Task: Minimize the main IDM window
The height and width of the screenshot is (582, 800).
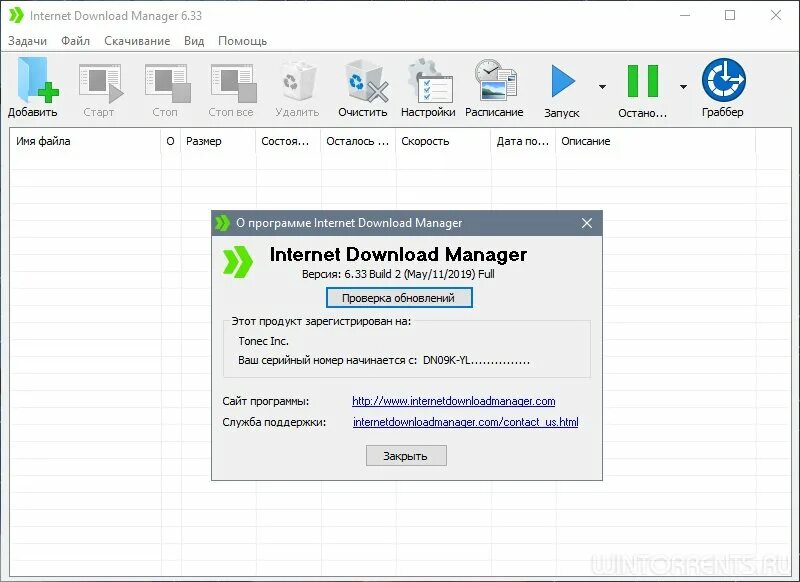Action: [x=685, y=15]
